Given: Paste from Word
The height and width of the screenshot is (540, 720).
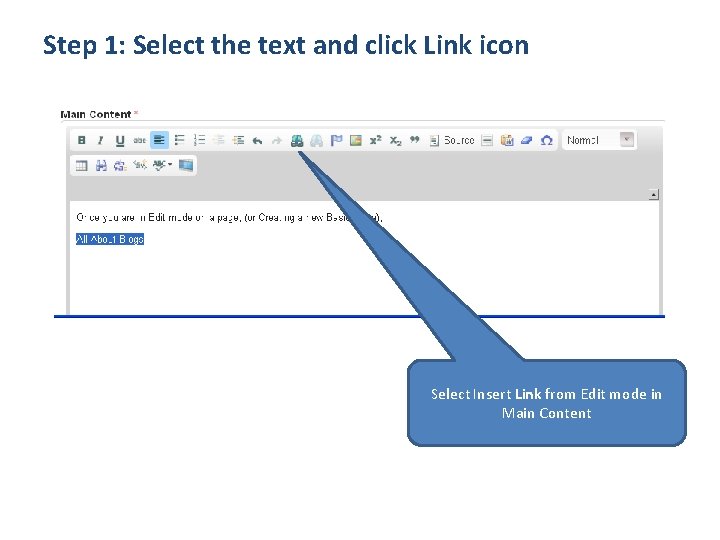Looking at the screenshot, I should tap(507, 141).
